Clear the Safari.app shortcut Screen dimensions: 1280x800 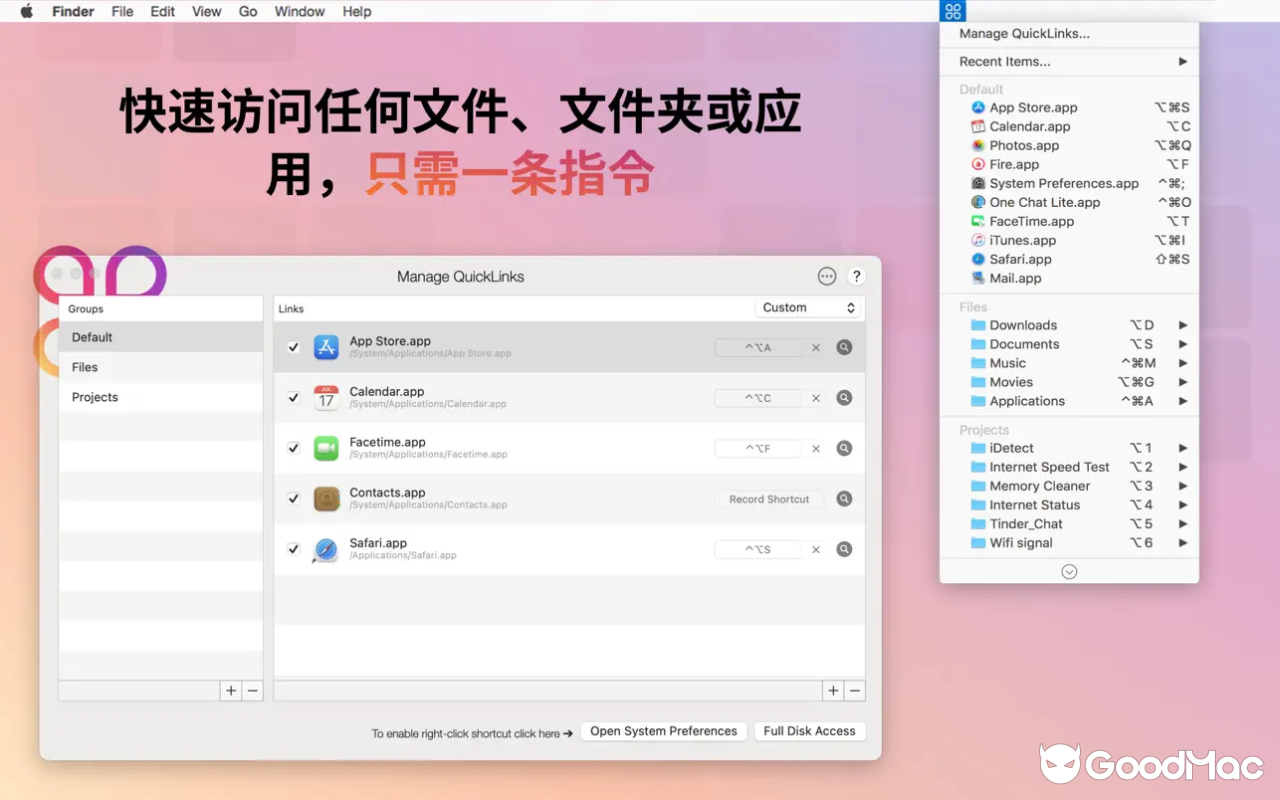point(816,550)
